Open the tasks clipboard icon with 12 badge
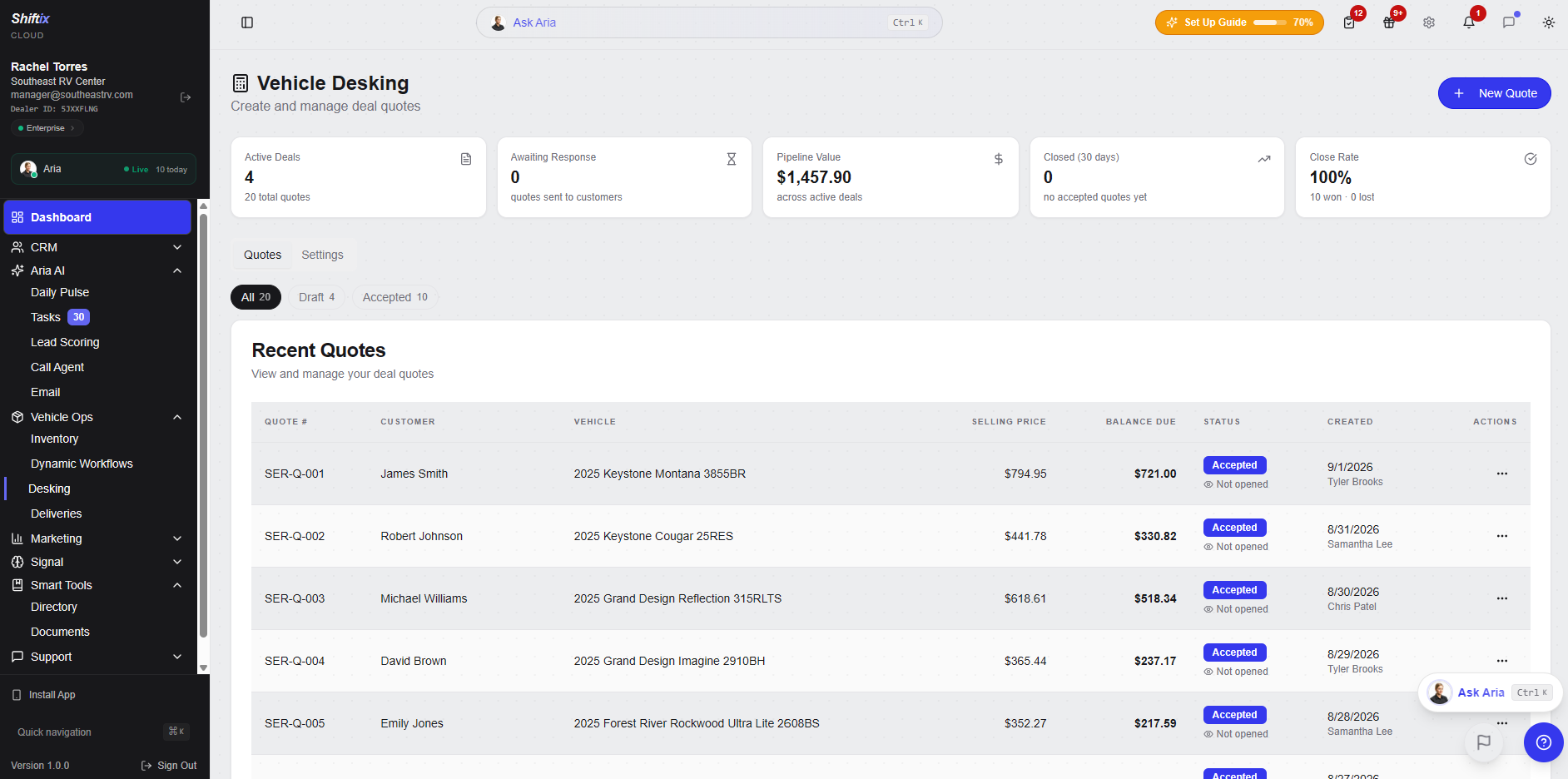 (x=1350, y=22)
